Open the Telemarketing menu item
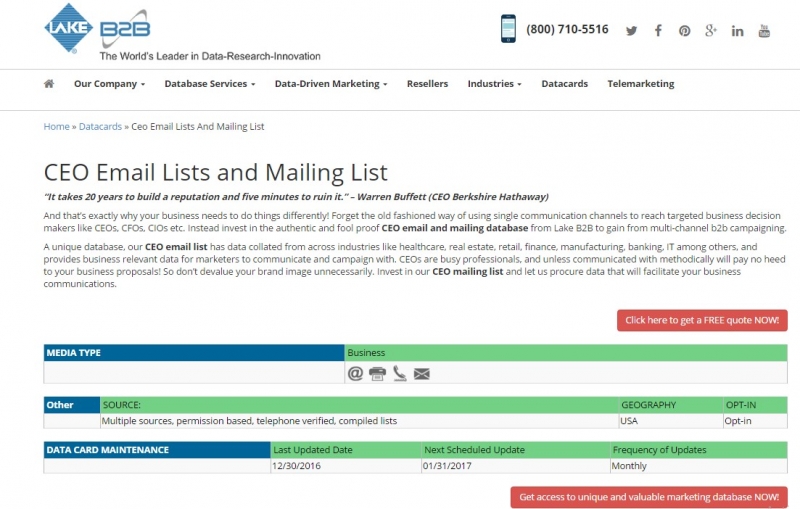This screenshot has width=800, height=509. (641, 84)
